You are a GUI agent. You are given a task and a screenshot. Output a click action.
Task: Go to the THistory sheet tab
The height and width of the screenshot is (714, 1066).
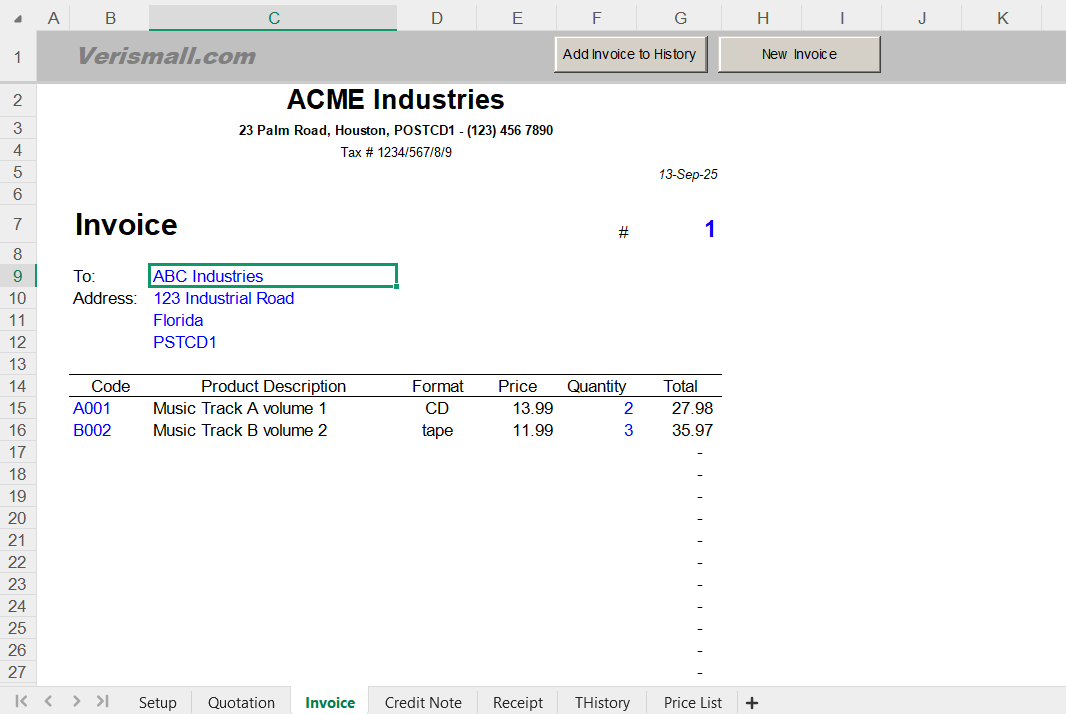(601, 702)
